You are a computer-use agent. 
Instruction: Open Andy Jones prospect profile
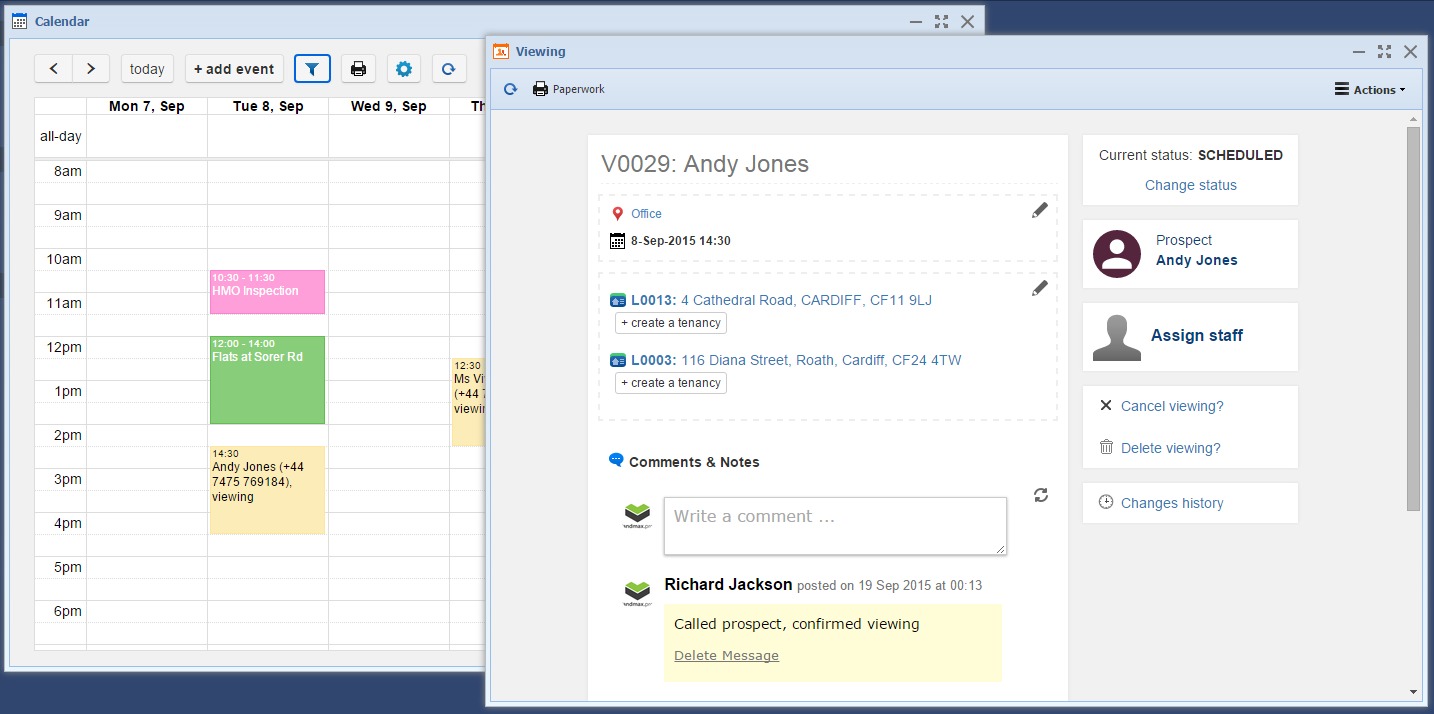coord(1196,260)
